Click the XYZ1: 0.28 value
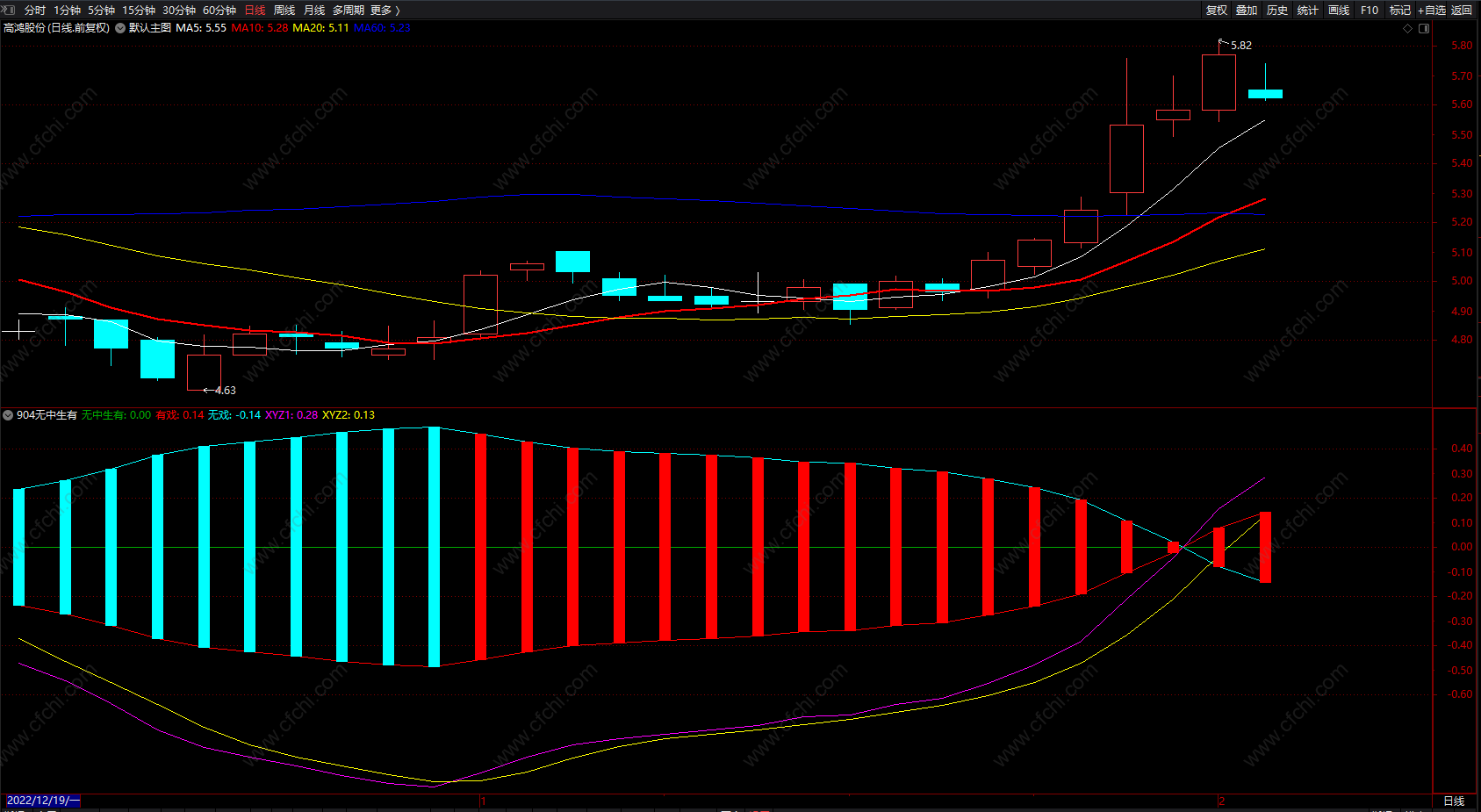This screenshot has width=1481, height=812. (291, 415)
